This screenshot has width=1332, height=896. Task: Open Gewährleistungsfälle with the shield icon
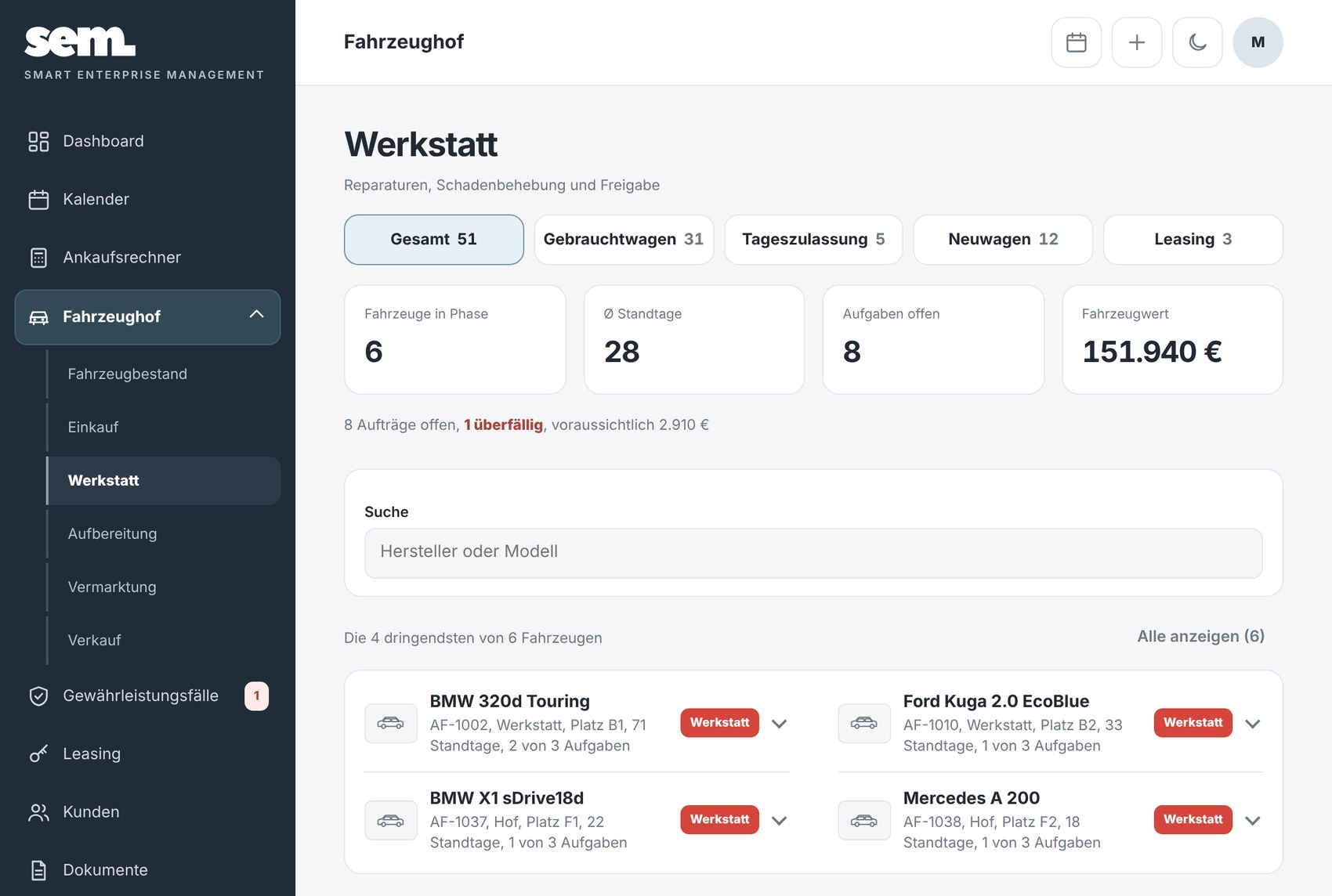coord(147,695)
